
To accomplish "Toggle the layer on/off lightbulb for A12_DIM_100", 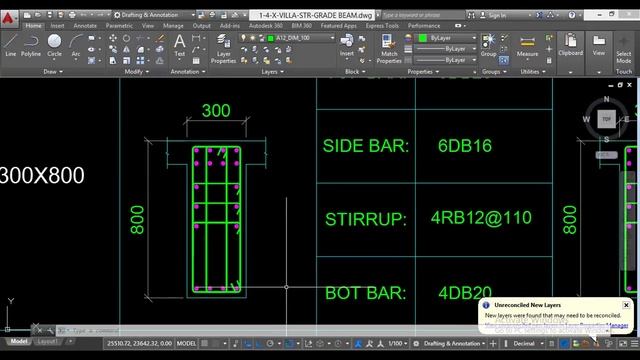I will click(x=243, y=38).
